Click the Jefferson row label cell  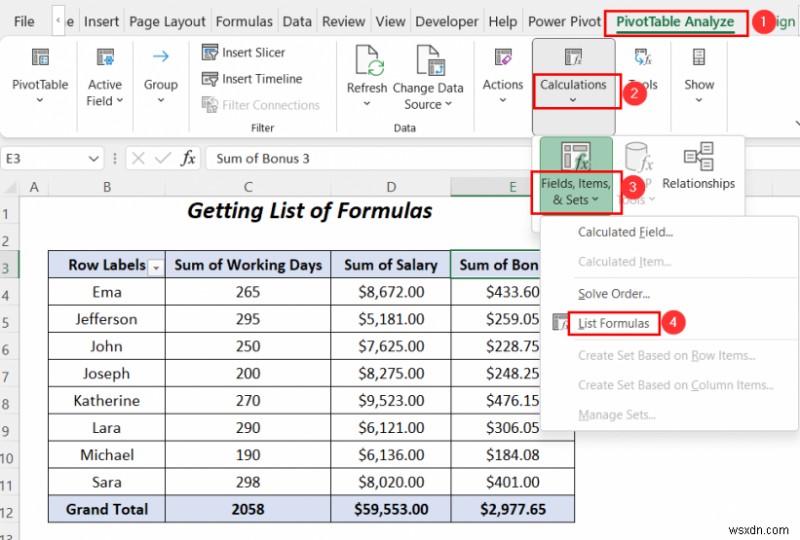pos(107,319)
